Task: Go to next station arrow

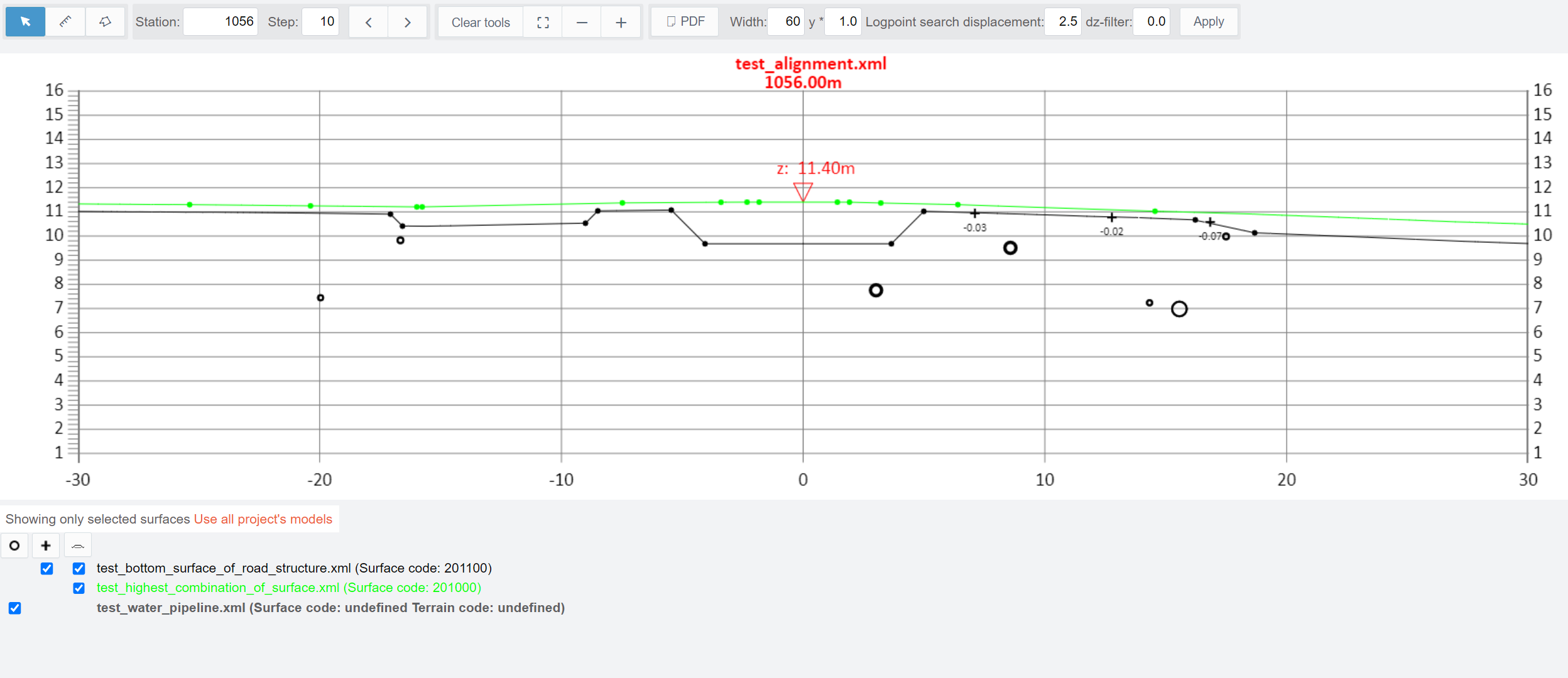Action: point(408,23)
